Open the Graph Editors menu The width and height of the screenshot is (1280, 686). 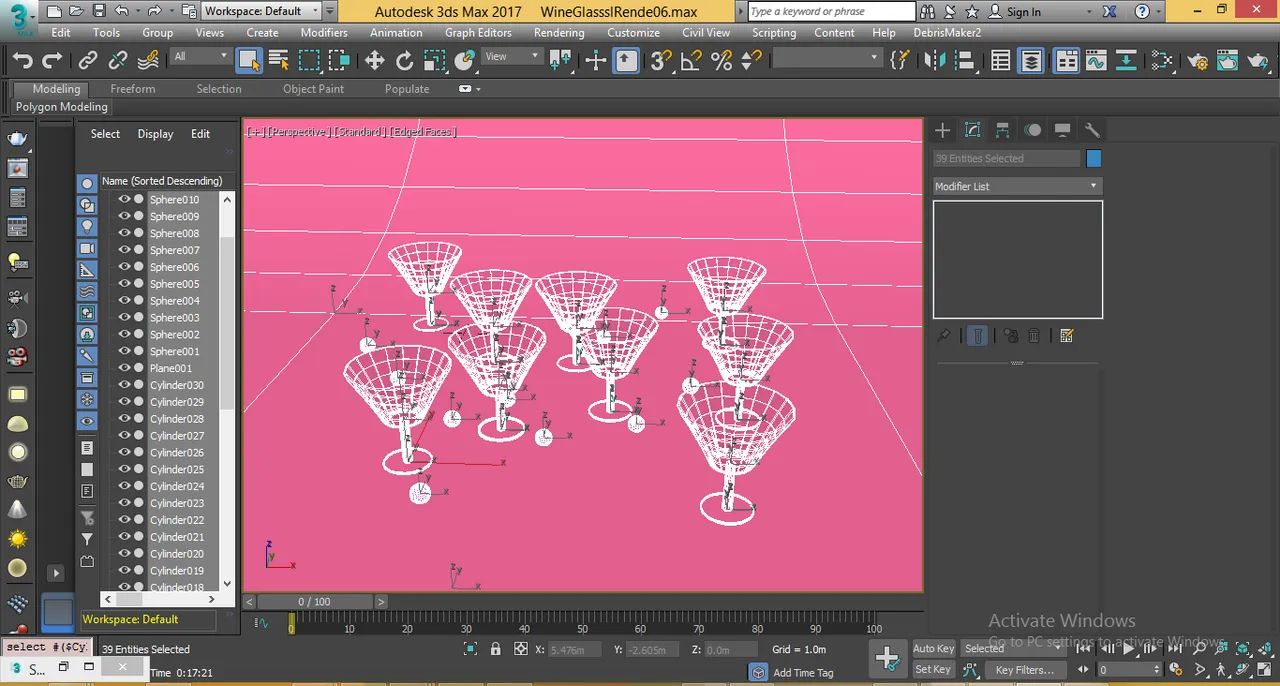pyautogui.click(x=478, y=32)
